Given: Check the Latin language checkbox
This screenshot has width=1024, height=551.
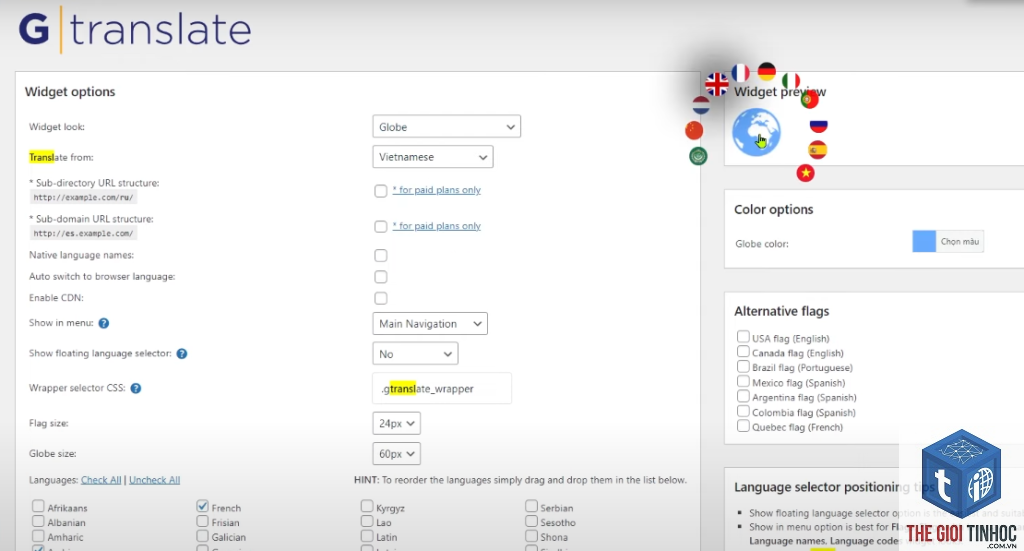Looking at the screenshot, I should click(367, 536).
